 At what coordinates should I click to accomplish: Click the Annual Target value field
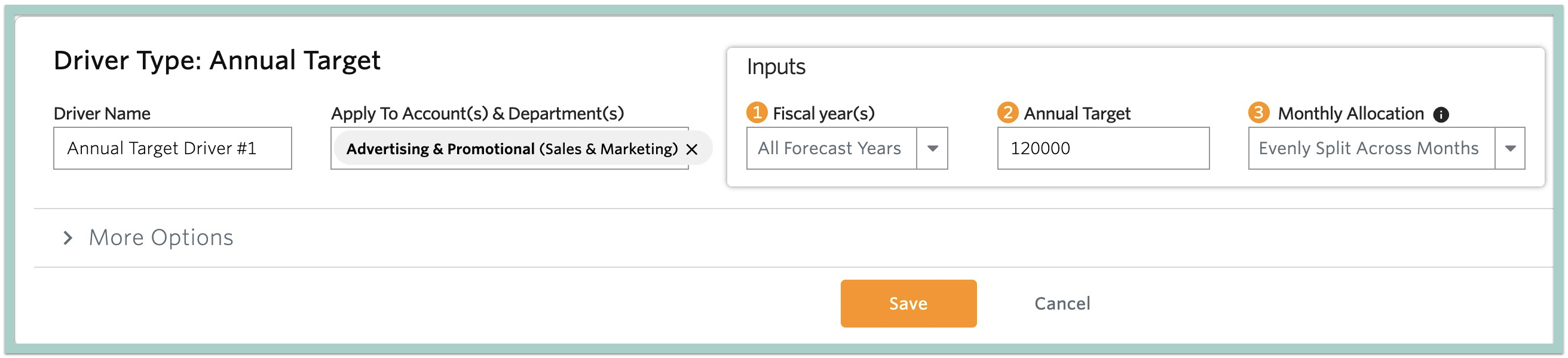tap(1103, 149)
